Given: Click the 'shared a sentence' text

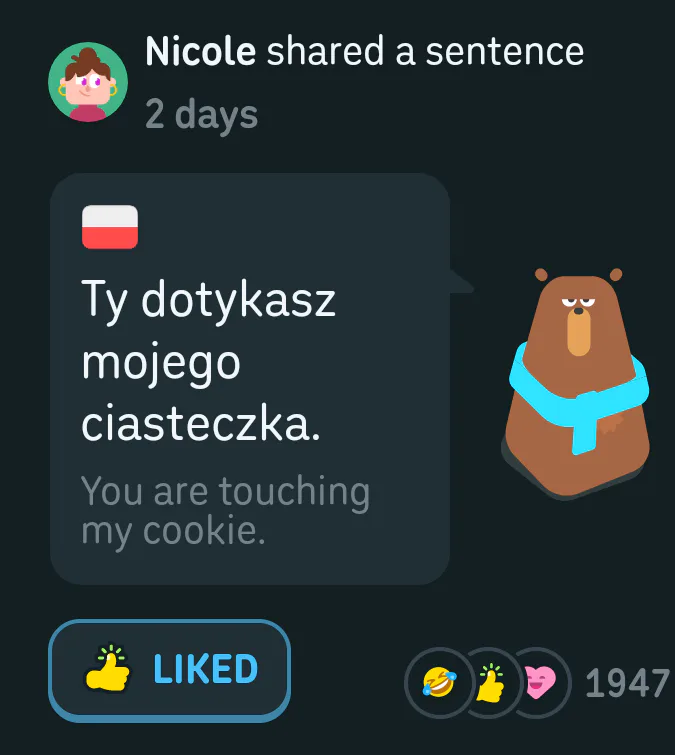Looking at the screenshot, I should (426, 51).
